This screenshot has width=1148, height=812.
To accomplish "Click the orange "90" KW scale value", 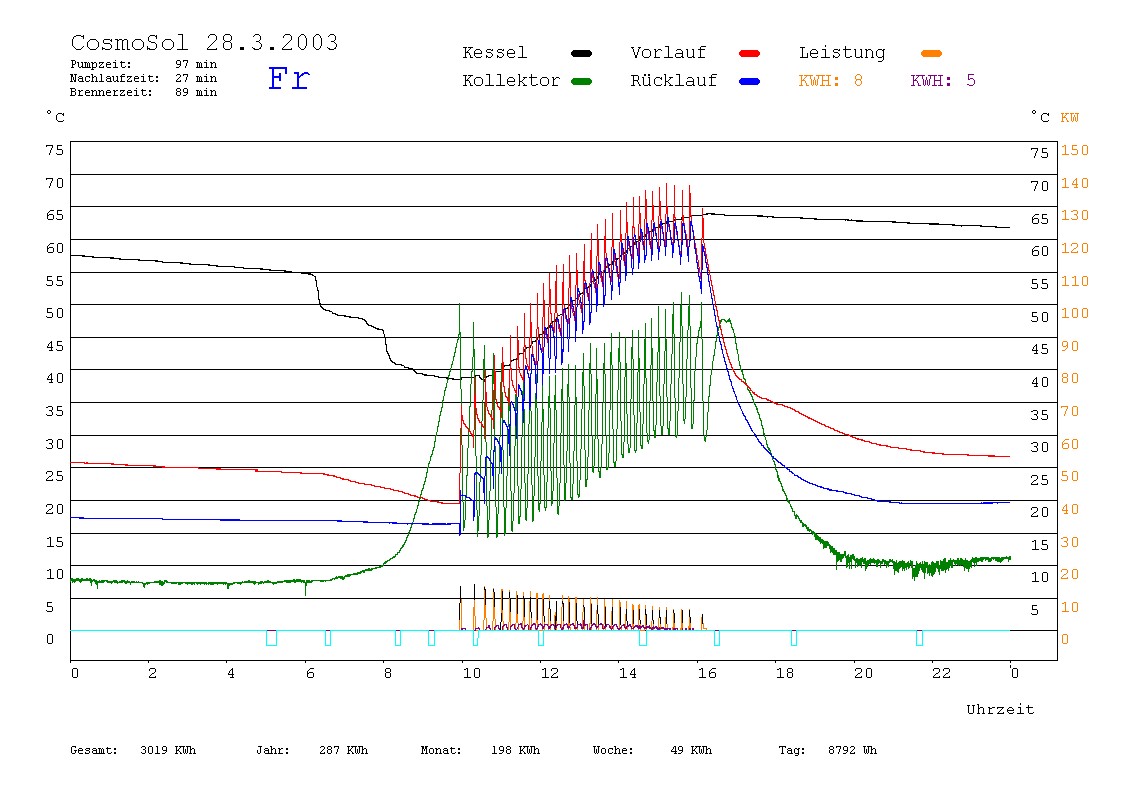I will [x=1070, y=346].
